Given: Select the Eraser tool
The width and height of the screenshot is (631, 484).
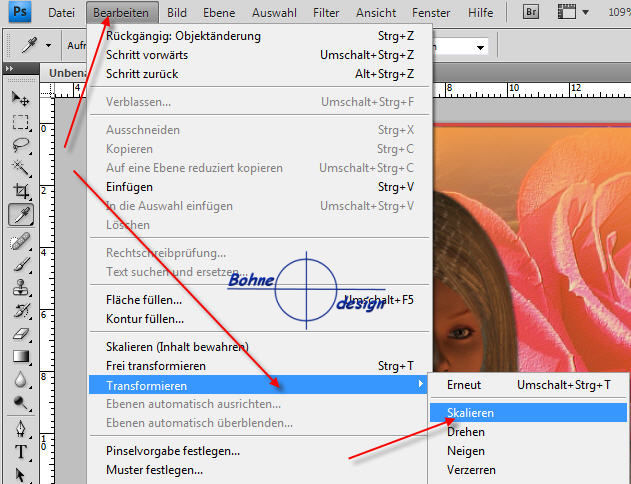Looking at the screenshot, I should [x=20, y=334].
